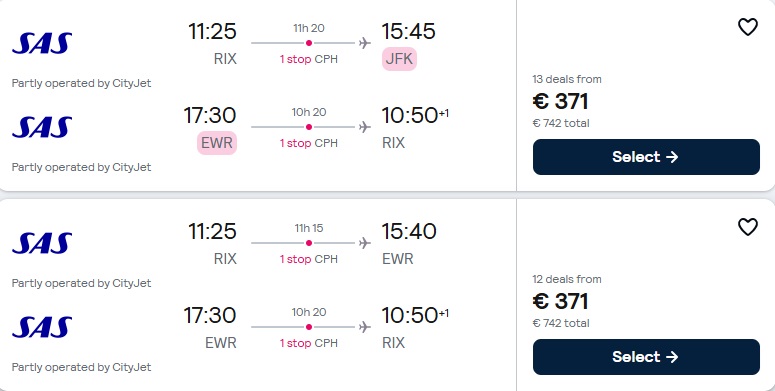Click Select for the 13 deals flight

646,157
